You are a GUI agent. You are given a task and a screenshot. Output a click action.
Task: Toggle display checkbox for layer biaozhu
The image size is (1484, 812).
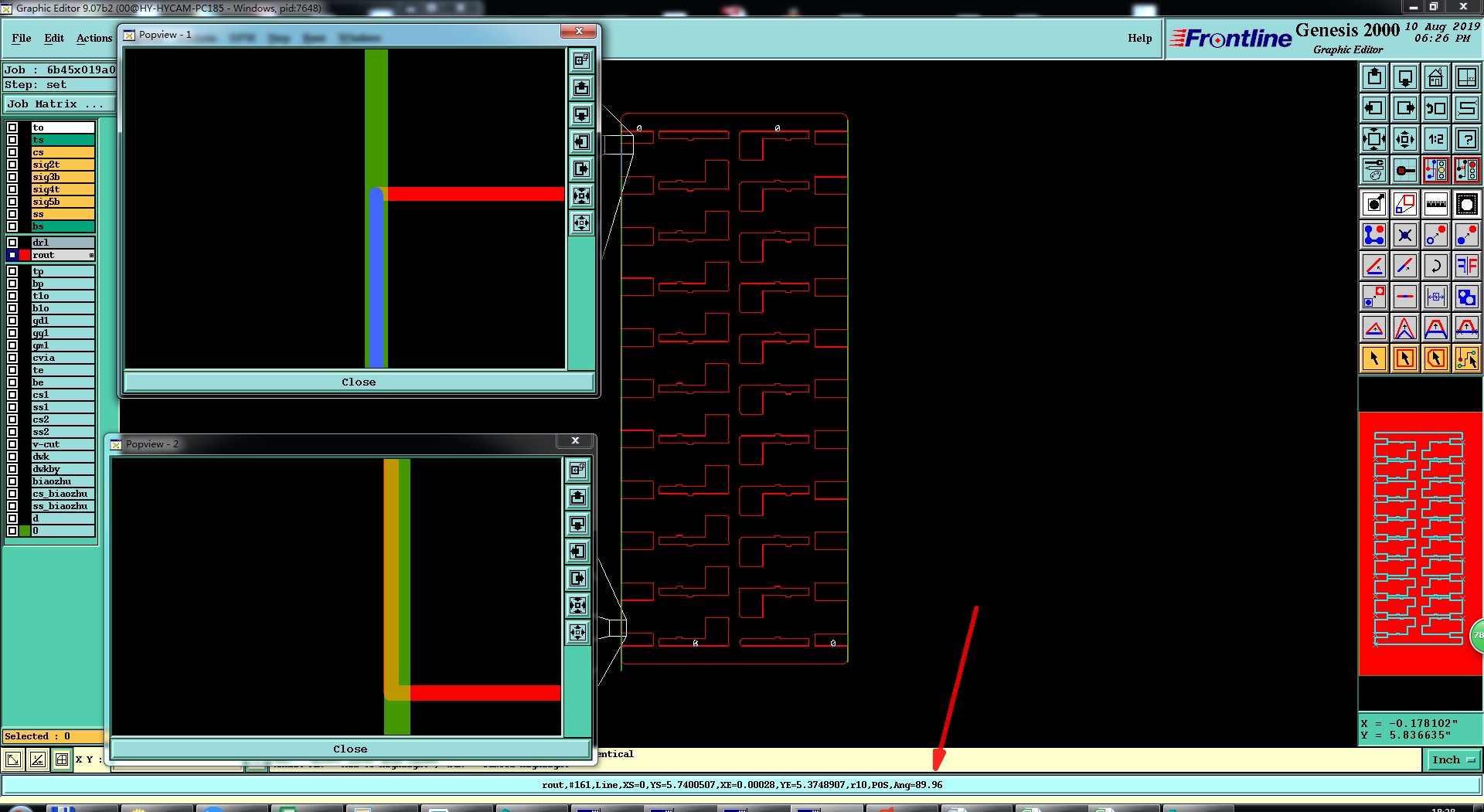(12, 481)
